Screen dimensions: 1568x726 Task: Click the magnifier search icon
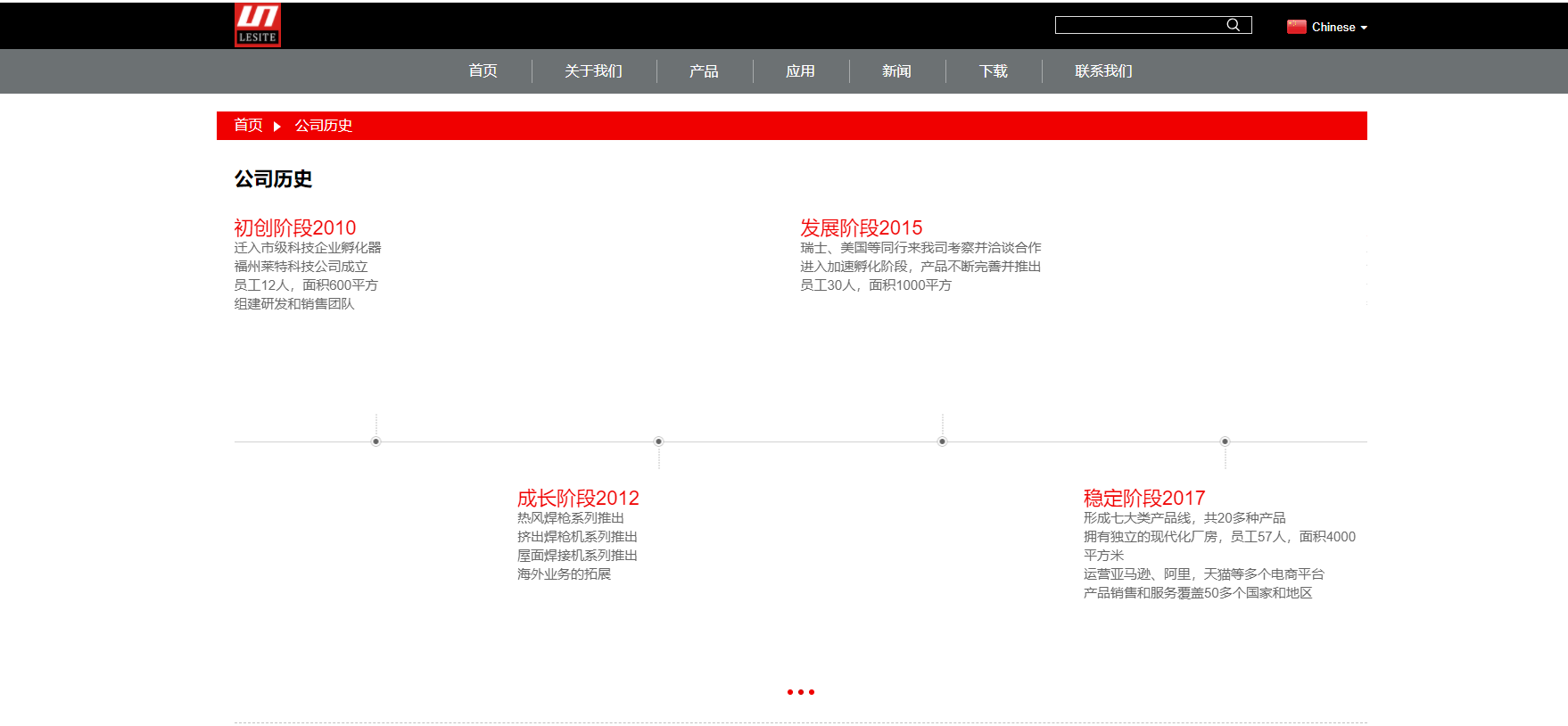(1233, 25)
